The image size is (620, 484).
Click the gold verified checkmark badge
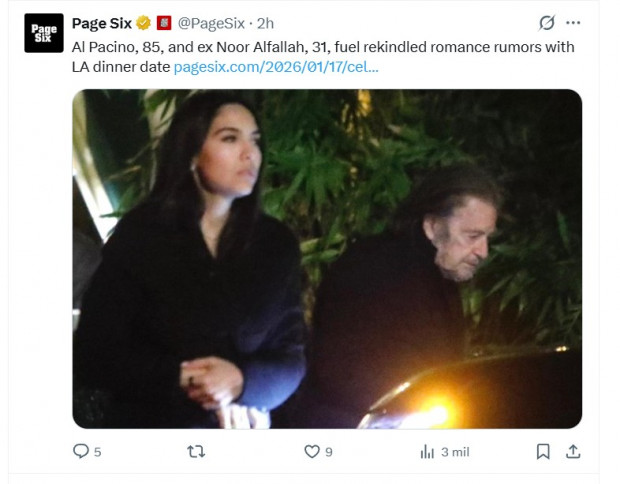tap(144, 23)
